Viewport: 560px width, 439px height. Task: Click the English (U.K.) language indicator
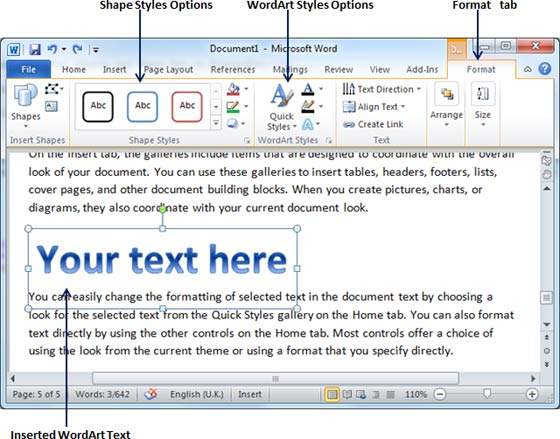197,394
